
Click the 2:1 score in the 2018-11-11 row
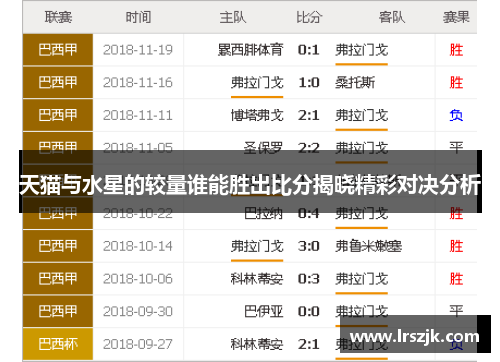coord(309,115)
